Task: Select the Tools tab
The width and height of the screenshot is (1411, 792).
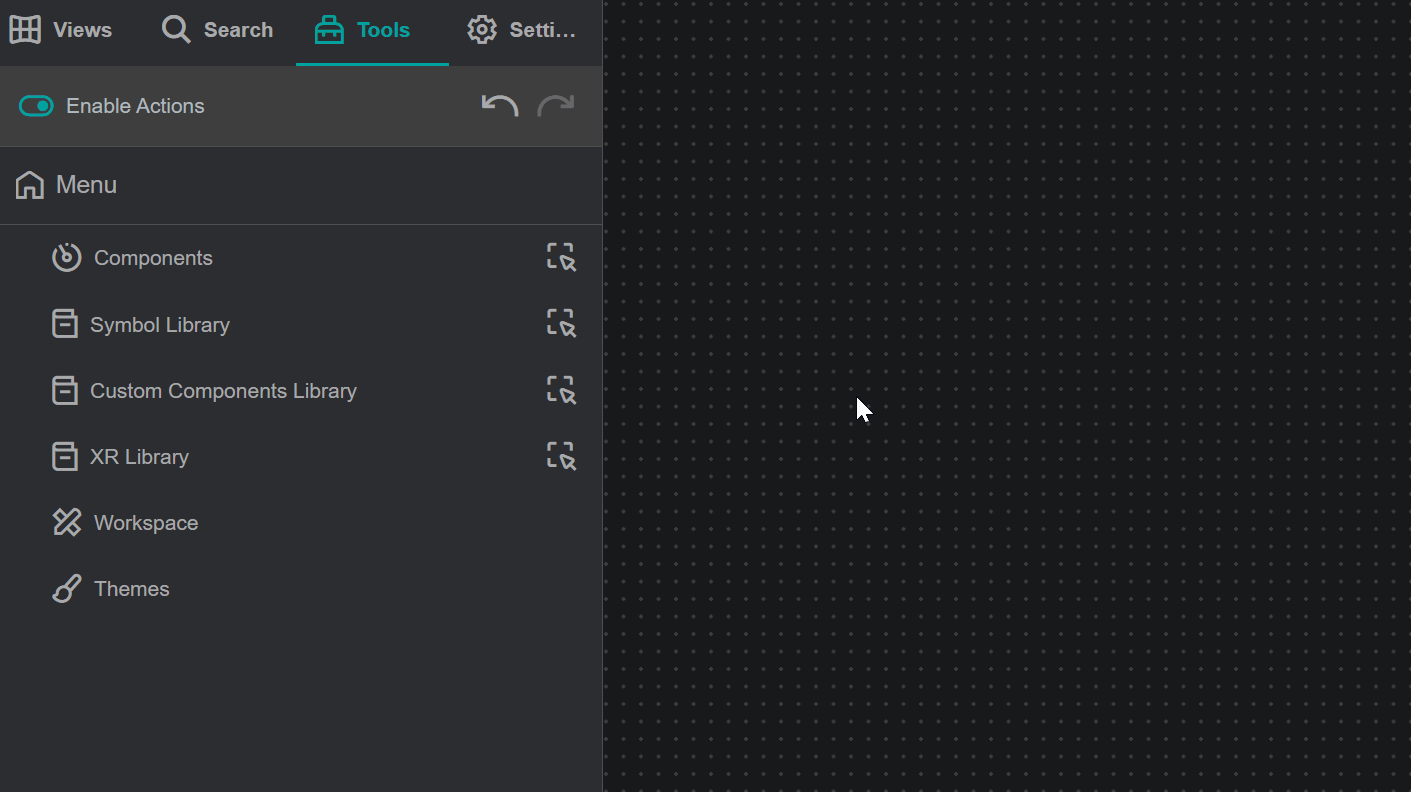Action: pos(372,30)
